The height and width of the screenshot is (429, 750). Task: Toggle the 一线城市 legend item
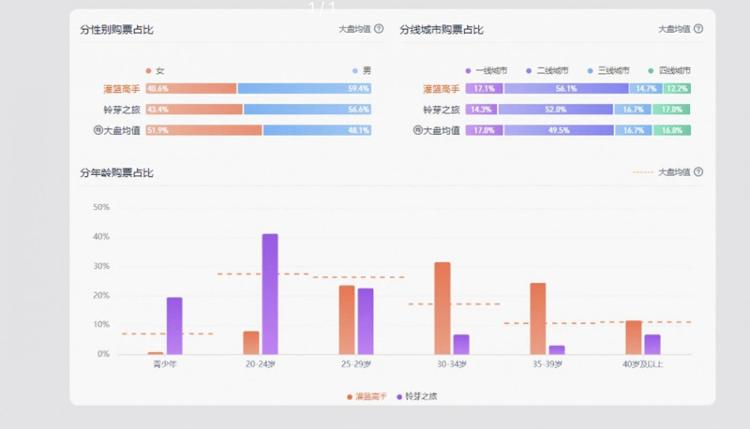(x=486, y=71)
